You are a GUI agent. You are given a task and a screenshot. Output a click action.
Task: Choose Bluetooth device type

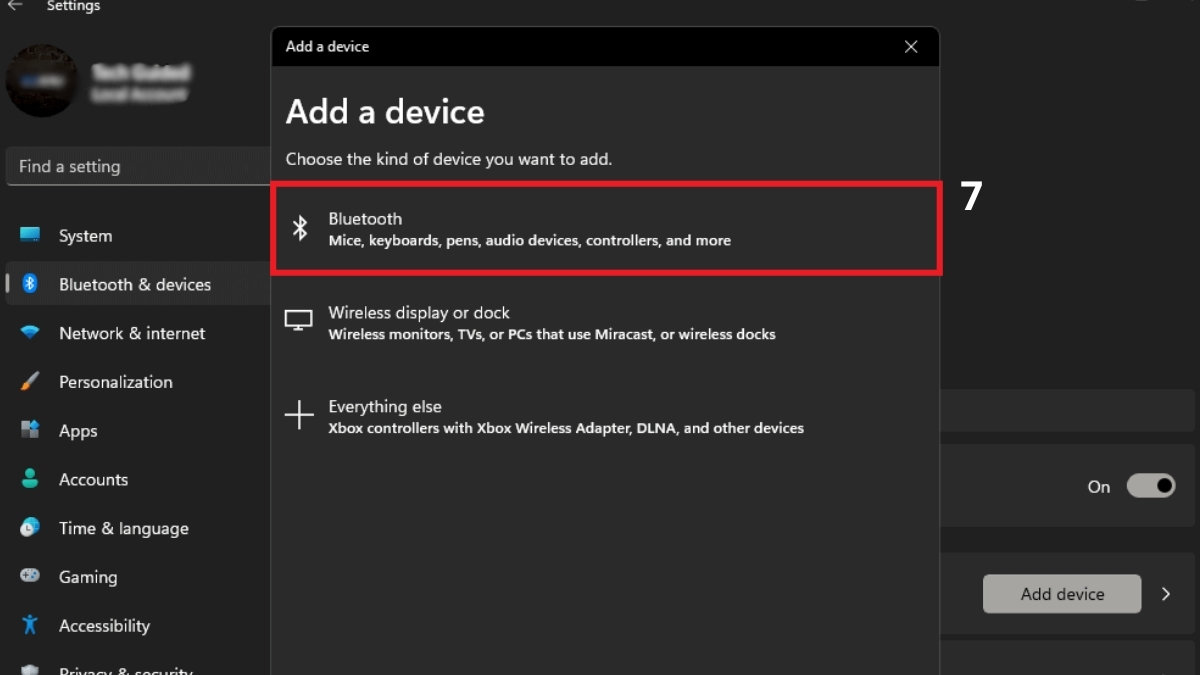[x=606, y=228]
